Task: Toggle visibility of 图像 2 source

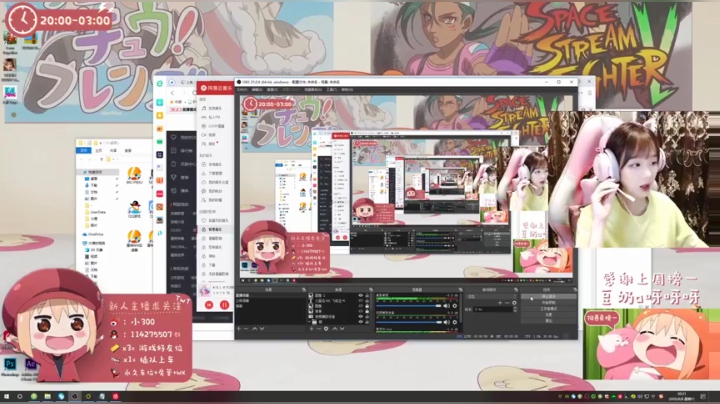Action: click(360, 295)
